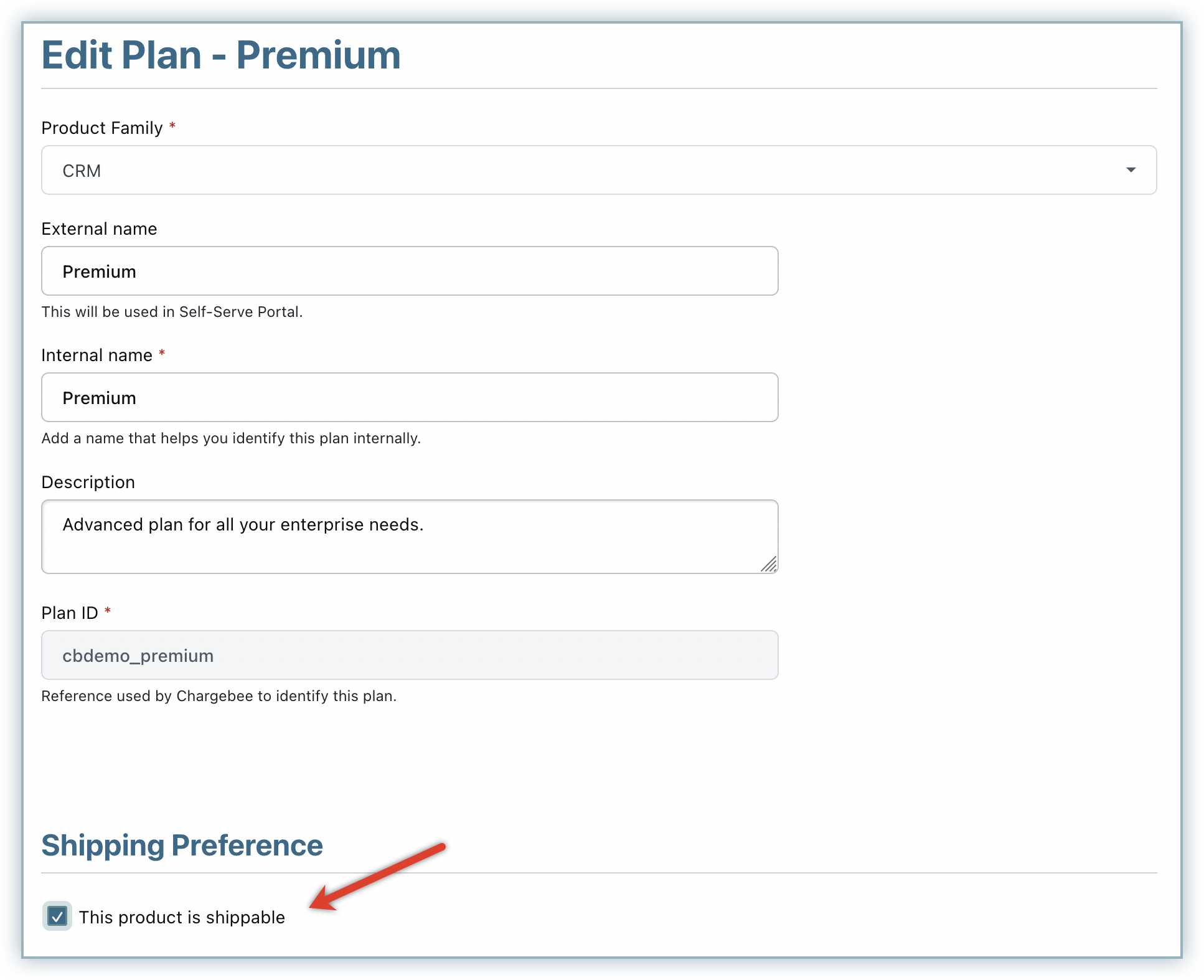
Task: Click the "identify this plan internally" hint text
Action: coord(231,438)
